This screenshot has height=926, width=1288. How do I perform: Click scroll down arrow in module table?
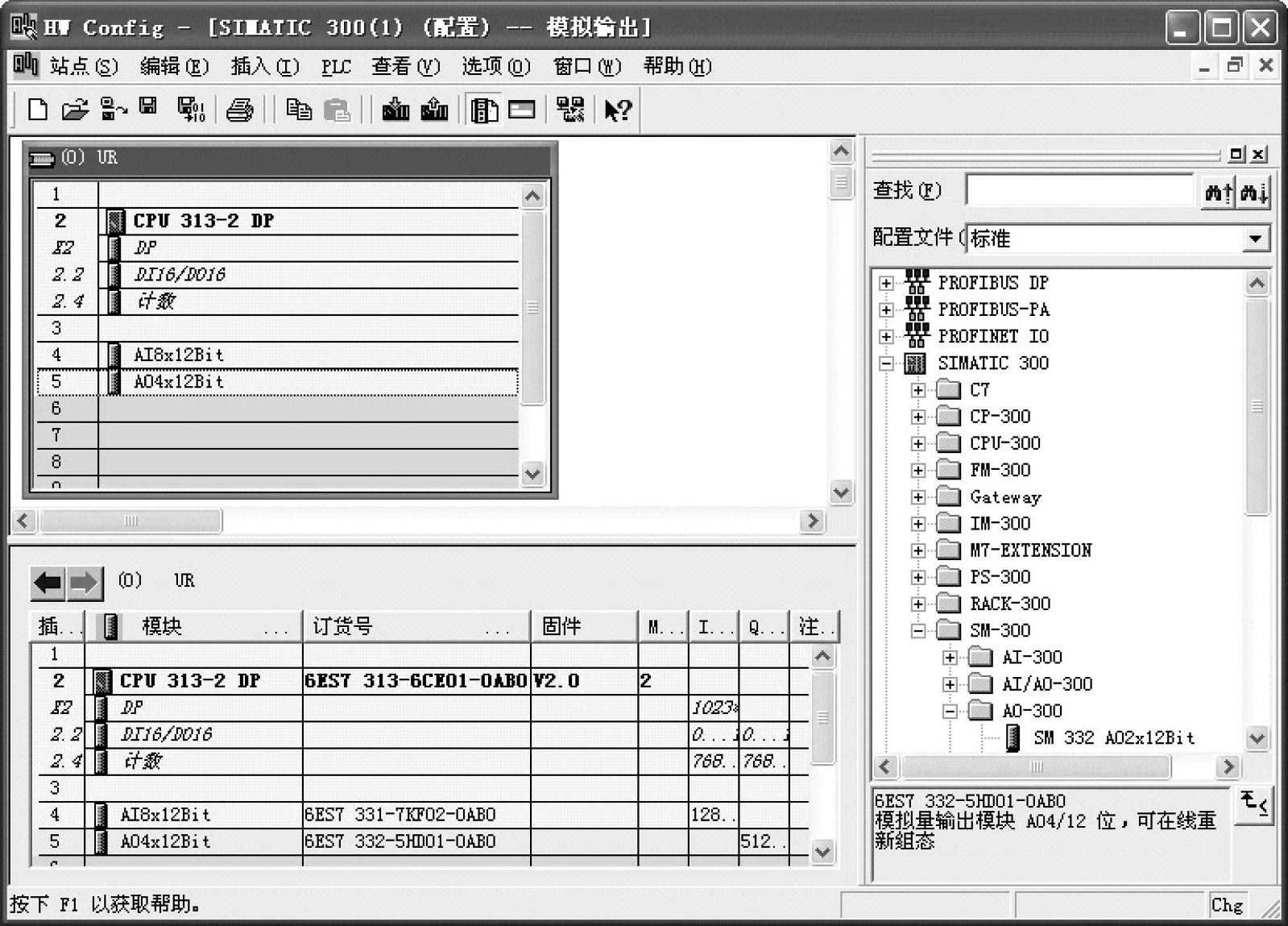822,851
